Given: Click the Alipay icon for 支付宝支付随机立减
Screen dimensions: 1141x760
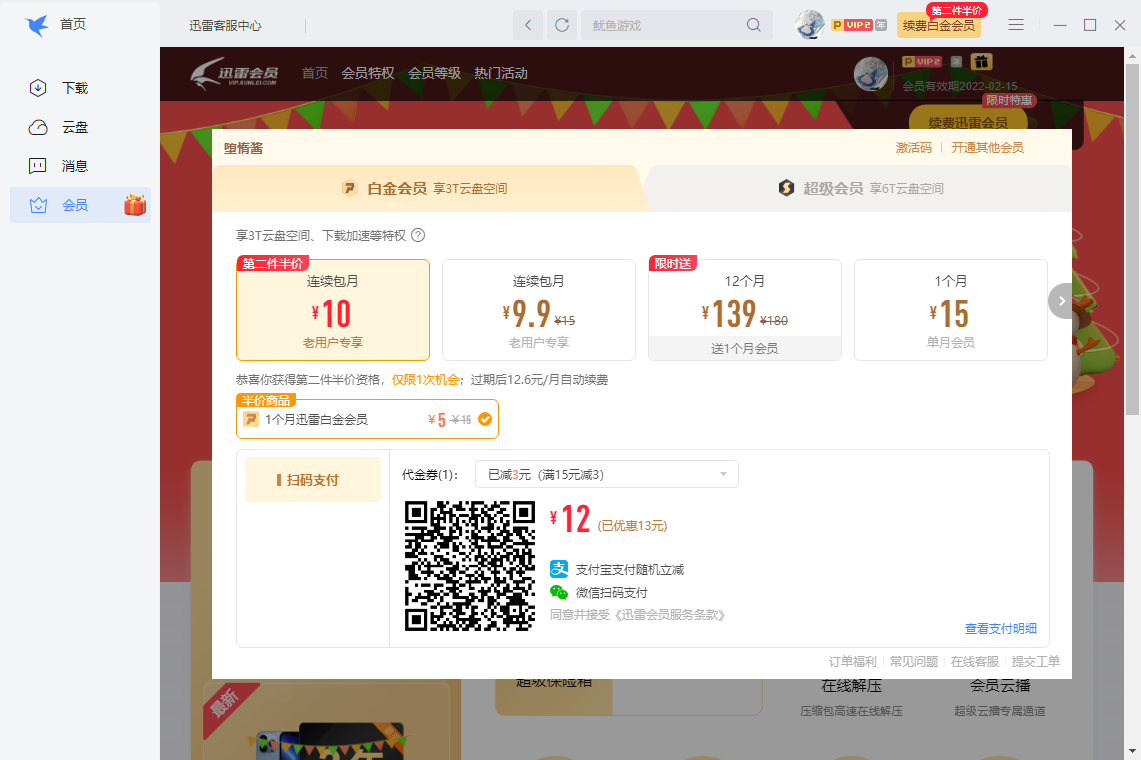Looking at the screenshot, I should 559,569.
